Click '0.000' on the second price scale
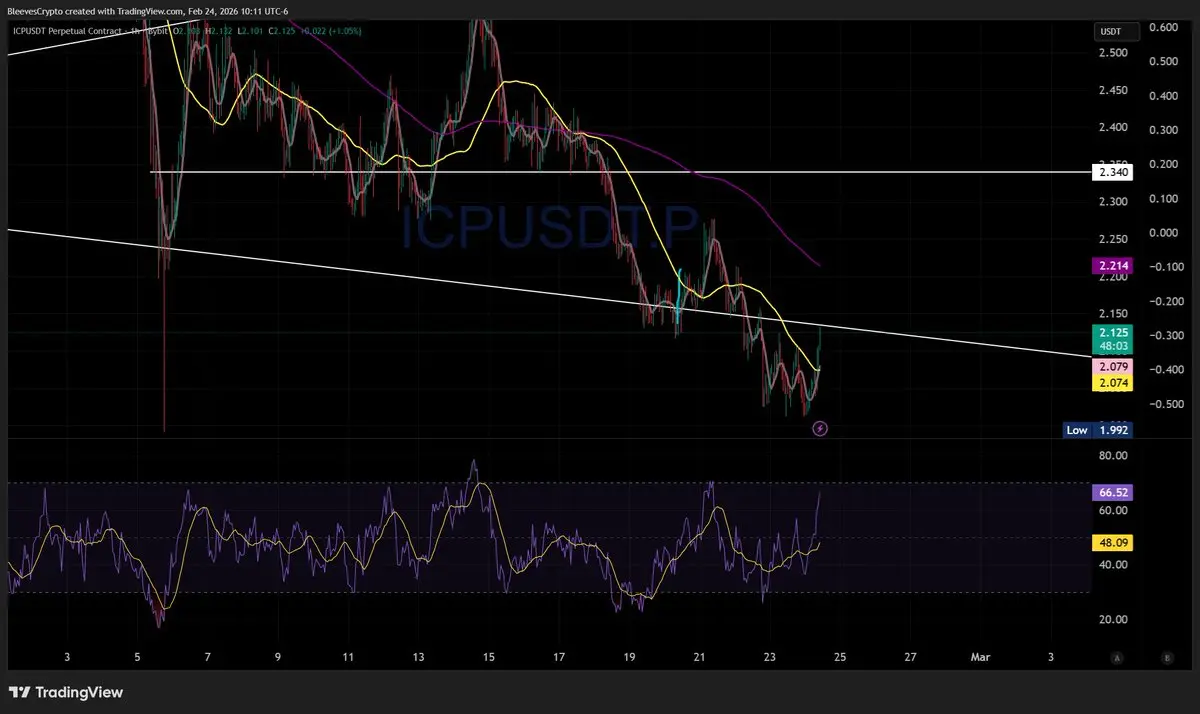 1162,233
